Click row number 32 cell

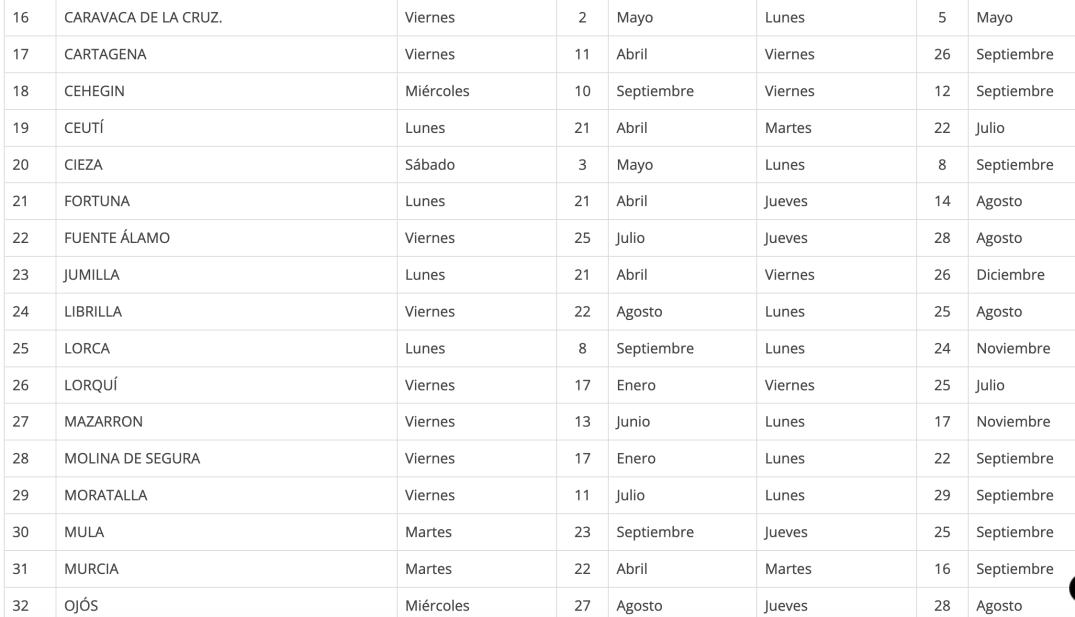click(x=20, y=605)
